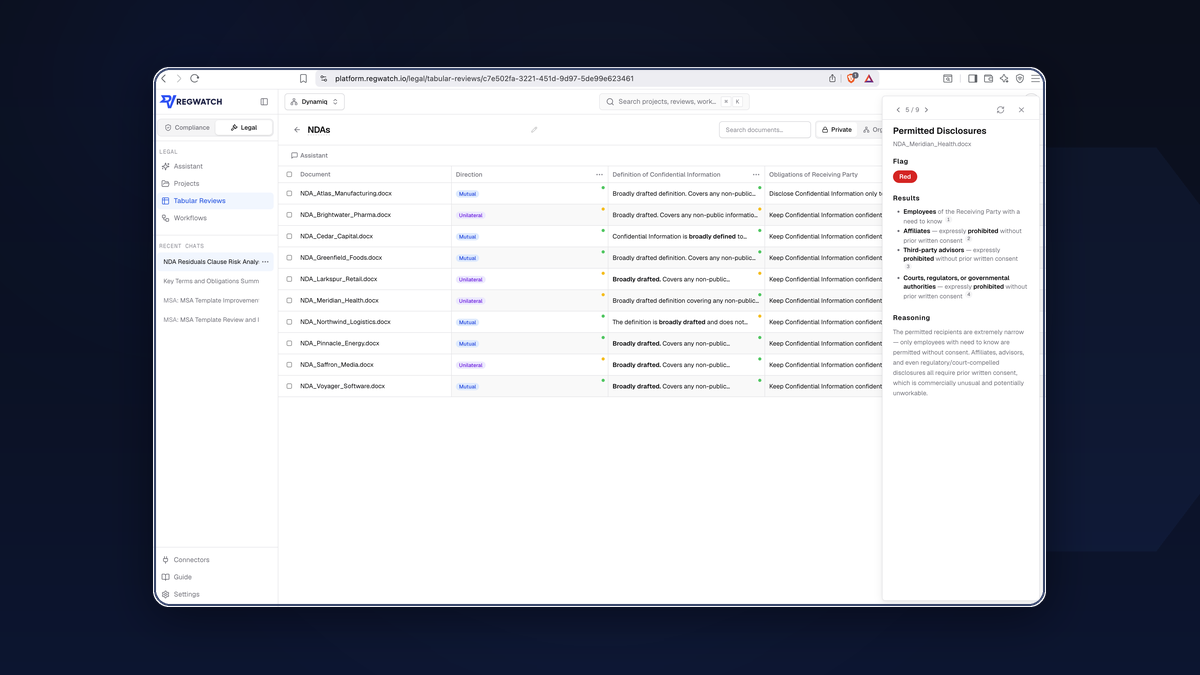
Task: Open citation 1 next to Employees result
Action: click(948, 220)
